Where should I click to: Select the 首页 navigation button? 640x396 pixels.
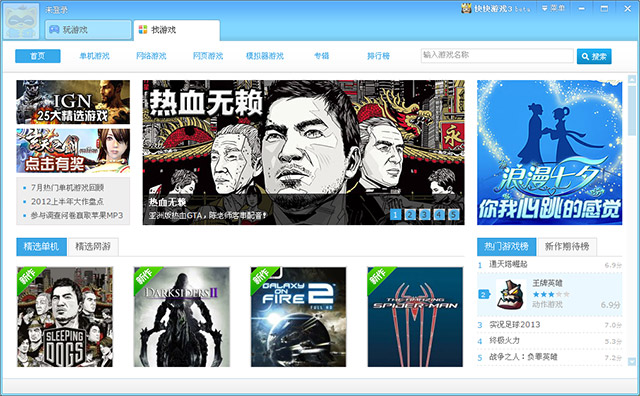38,56
